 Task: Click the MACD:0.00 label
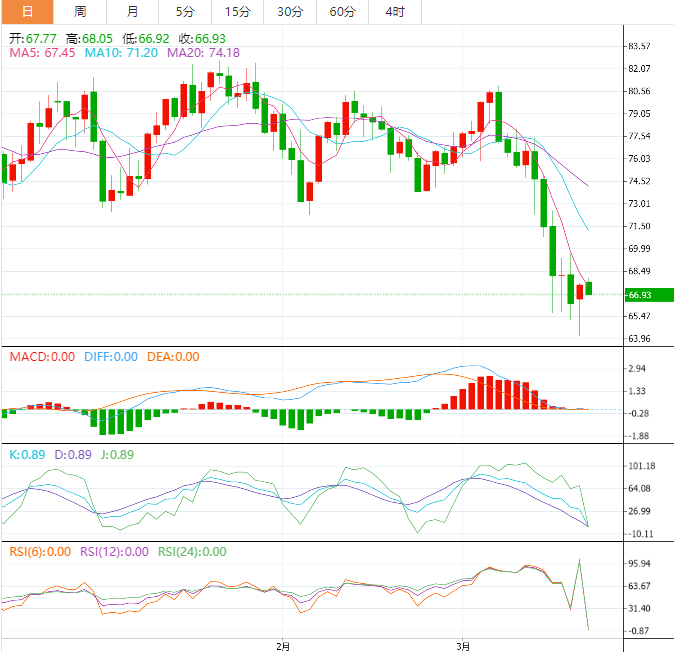point(42,357)
